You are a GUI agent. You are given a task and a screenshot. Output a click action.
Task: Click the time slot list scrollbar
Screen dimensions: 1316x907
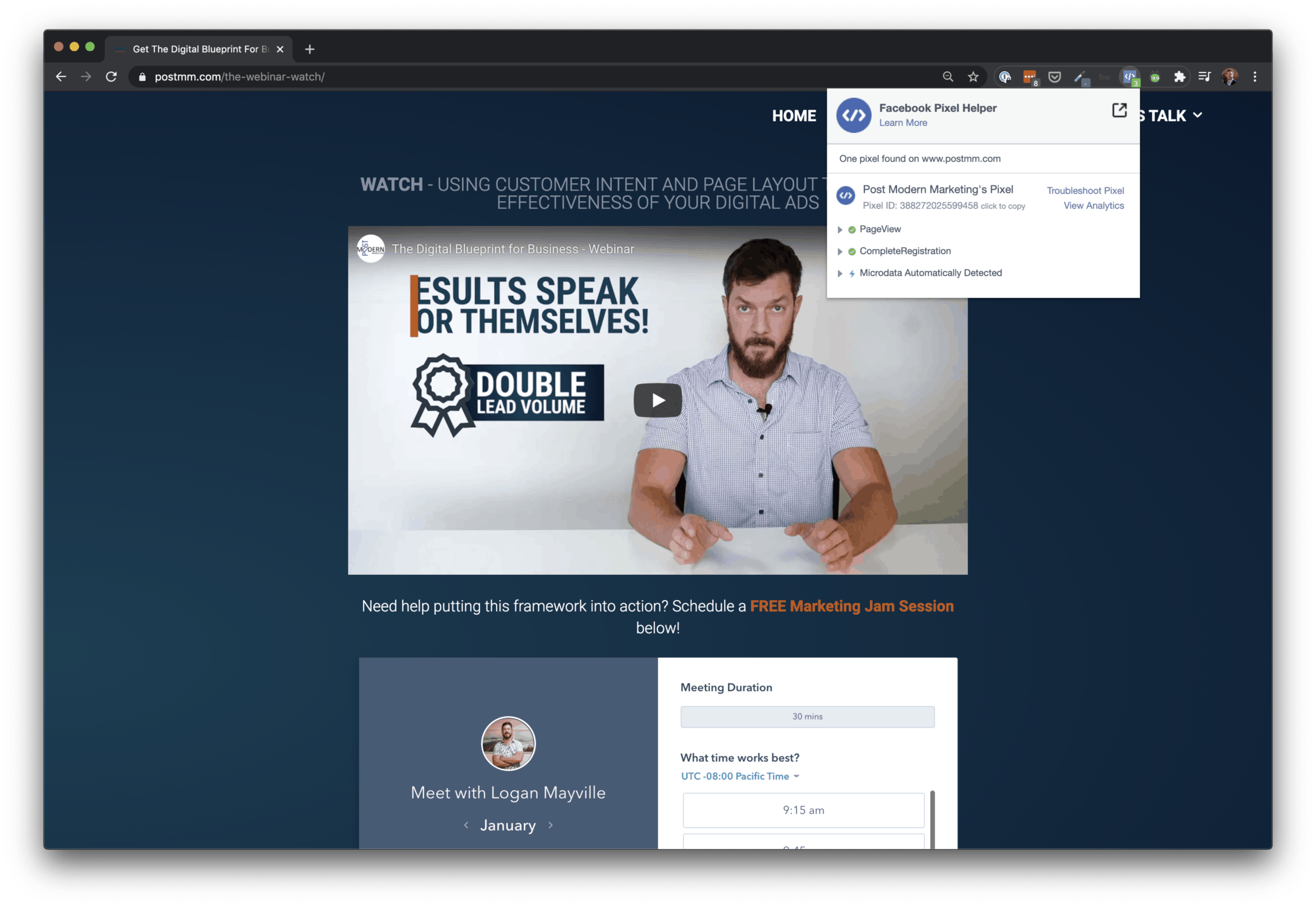click(932, 820)
